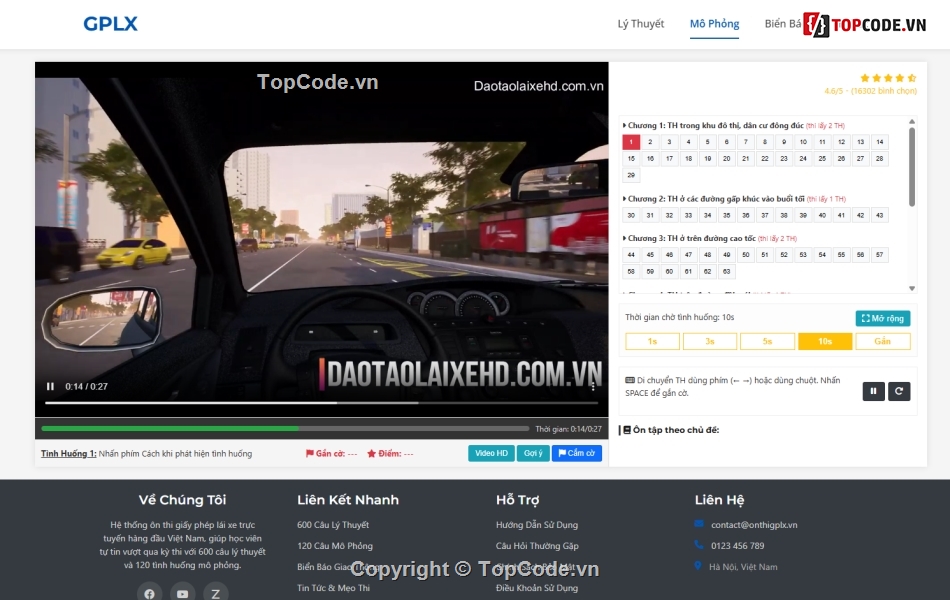
Task: Set the waiting time to 5s
Action: (768, 341)
